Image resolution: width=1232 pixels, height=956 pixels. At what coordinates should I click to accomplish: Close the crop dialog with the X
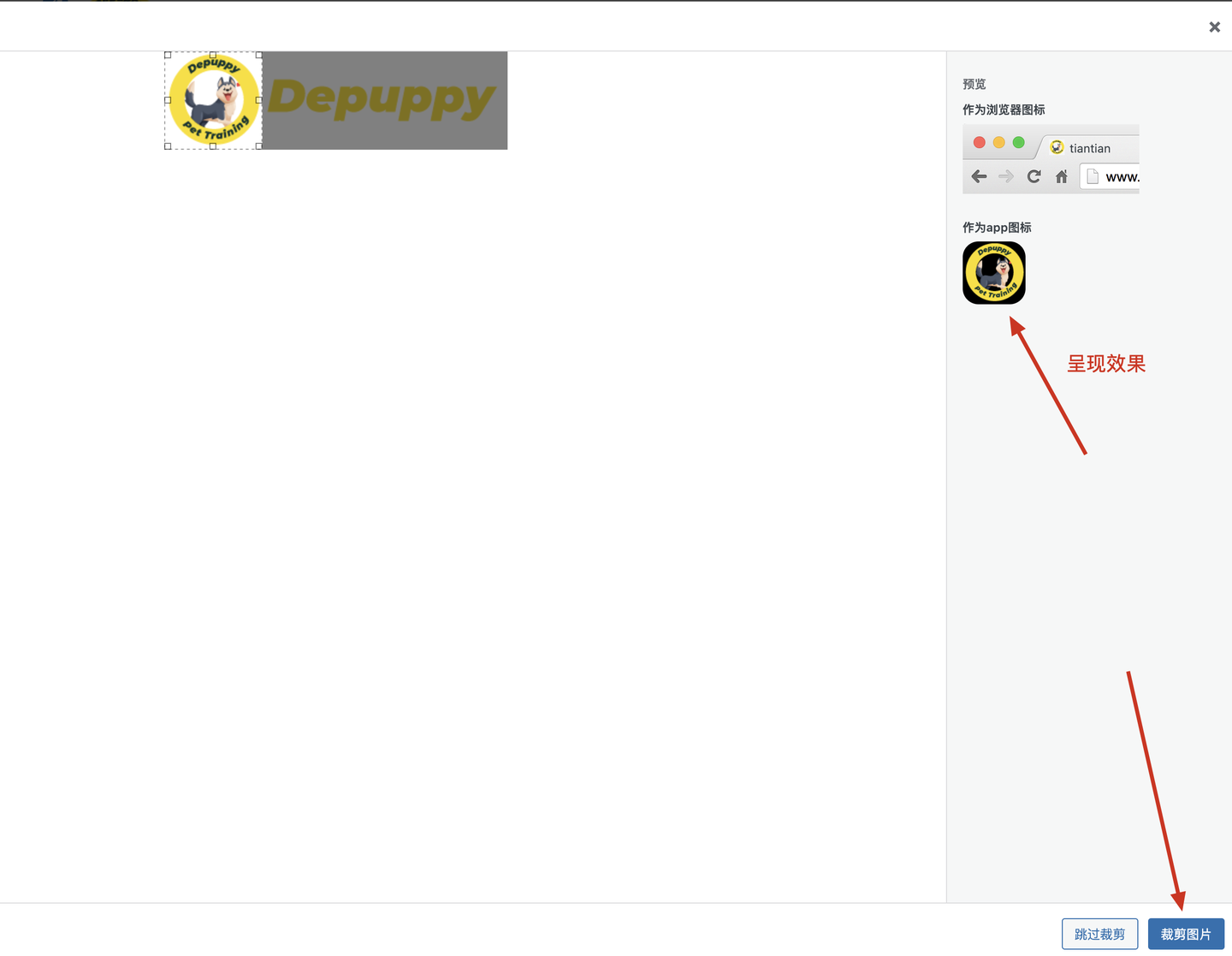point(1214,27)
